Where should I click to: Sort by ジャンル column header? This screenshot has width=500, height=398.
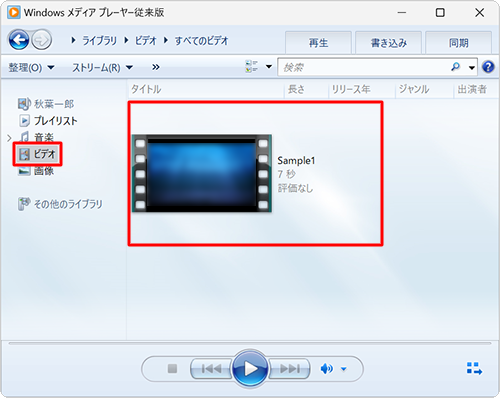[424, 89]
